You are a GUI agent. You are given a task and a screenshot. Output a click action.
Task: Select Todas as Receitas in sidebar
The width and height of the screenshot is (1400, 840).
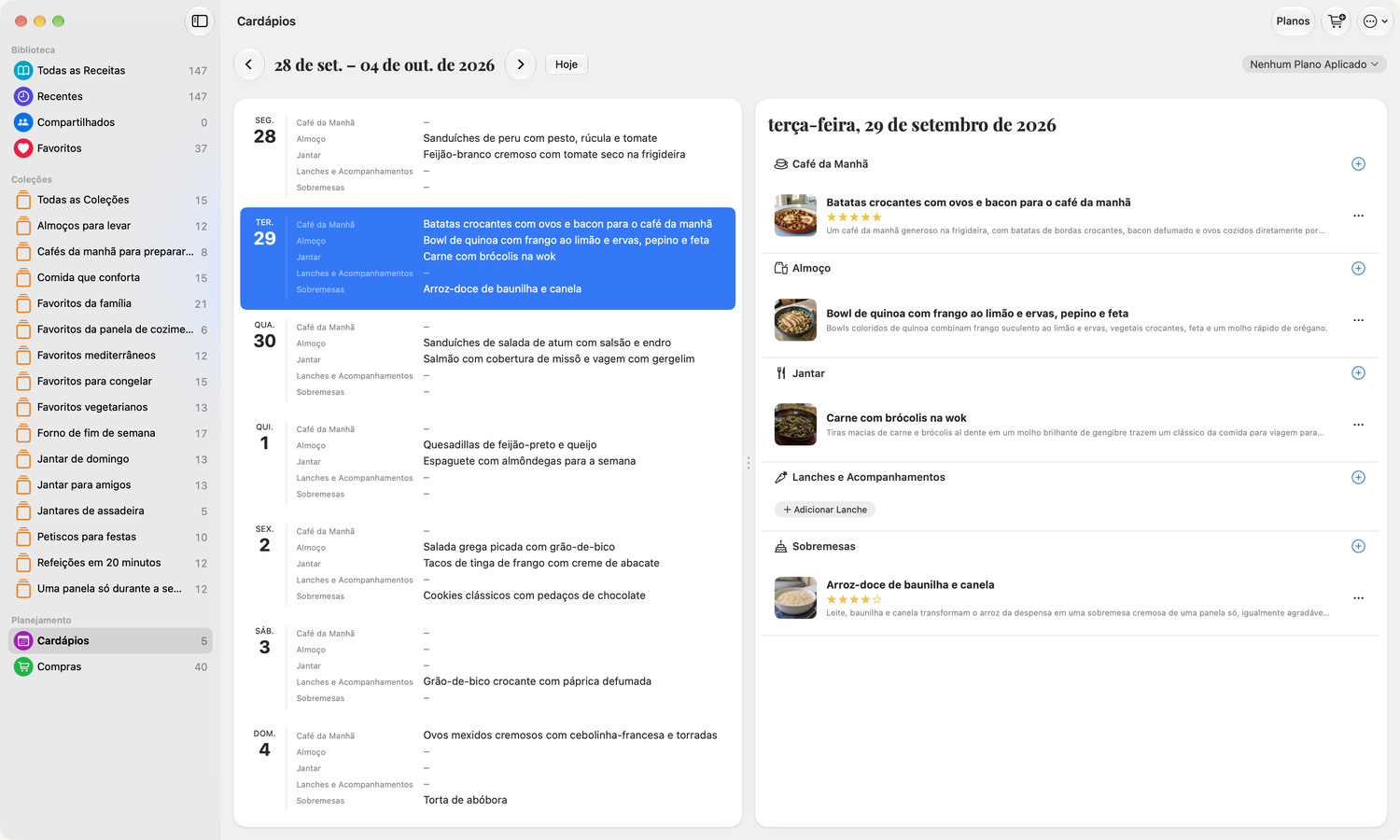pyautogui.click(x=110, y=71)
